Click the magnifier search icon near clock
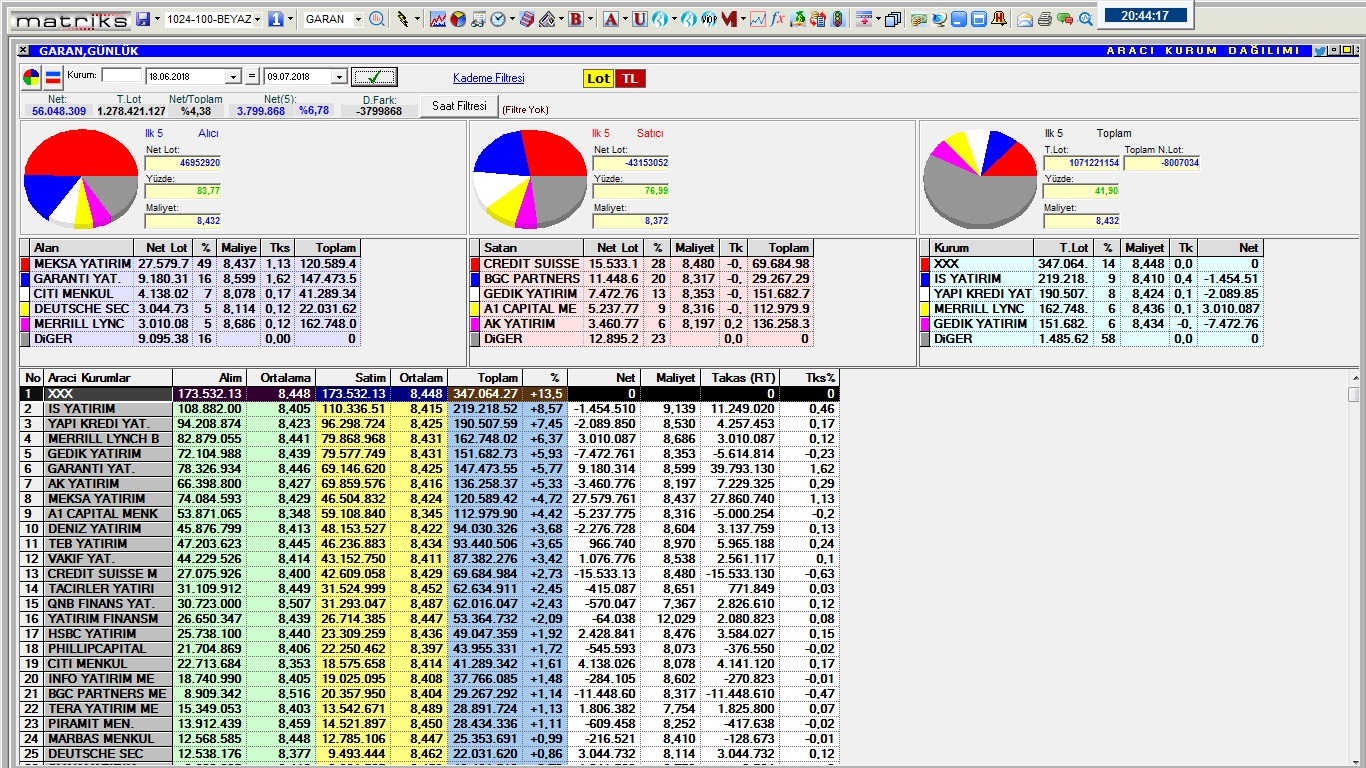1366x768 pixels. (x=1086, y=19)
